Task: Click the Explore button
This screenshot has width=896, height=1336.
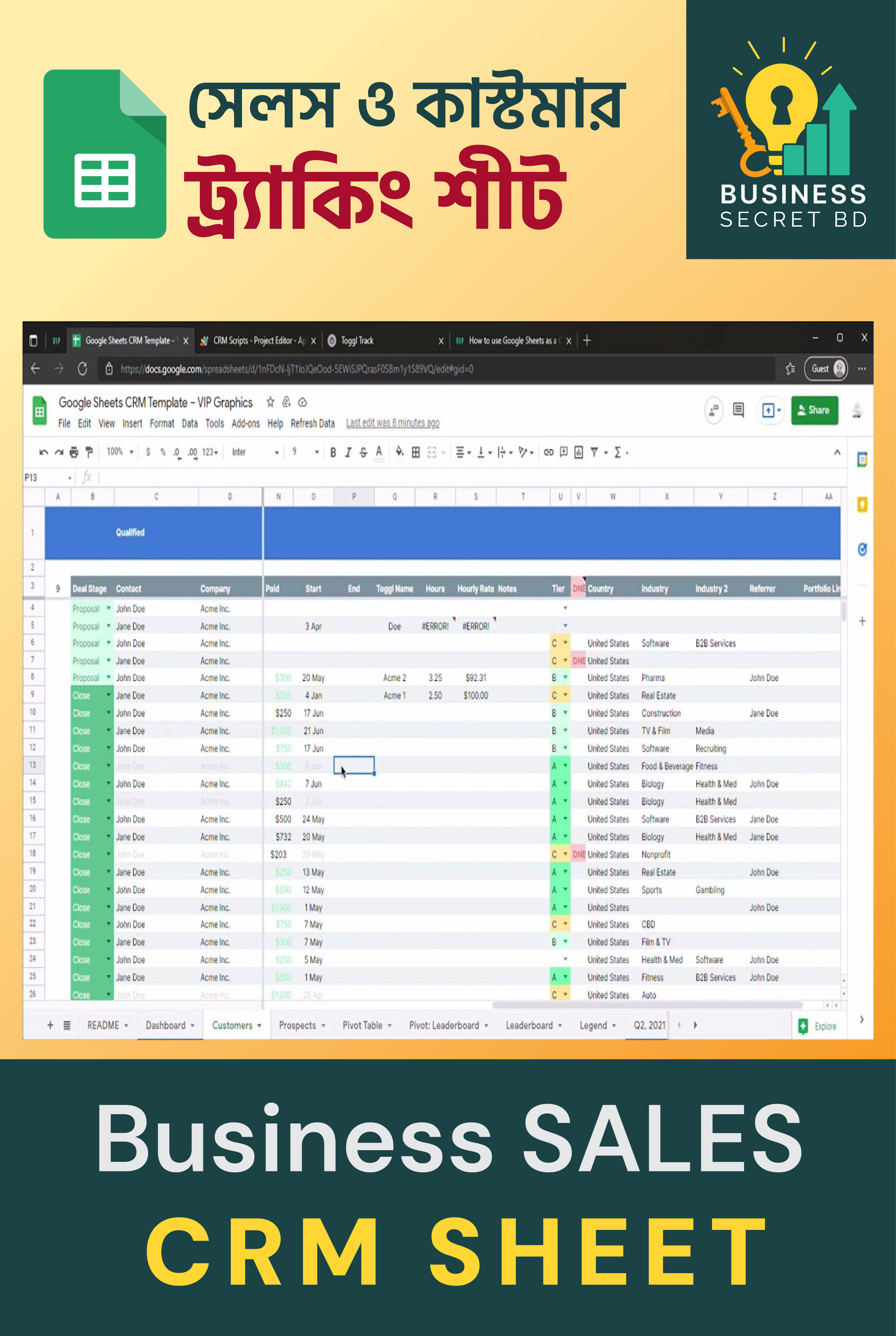Action: [x=818, y=1025]
